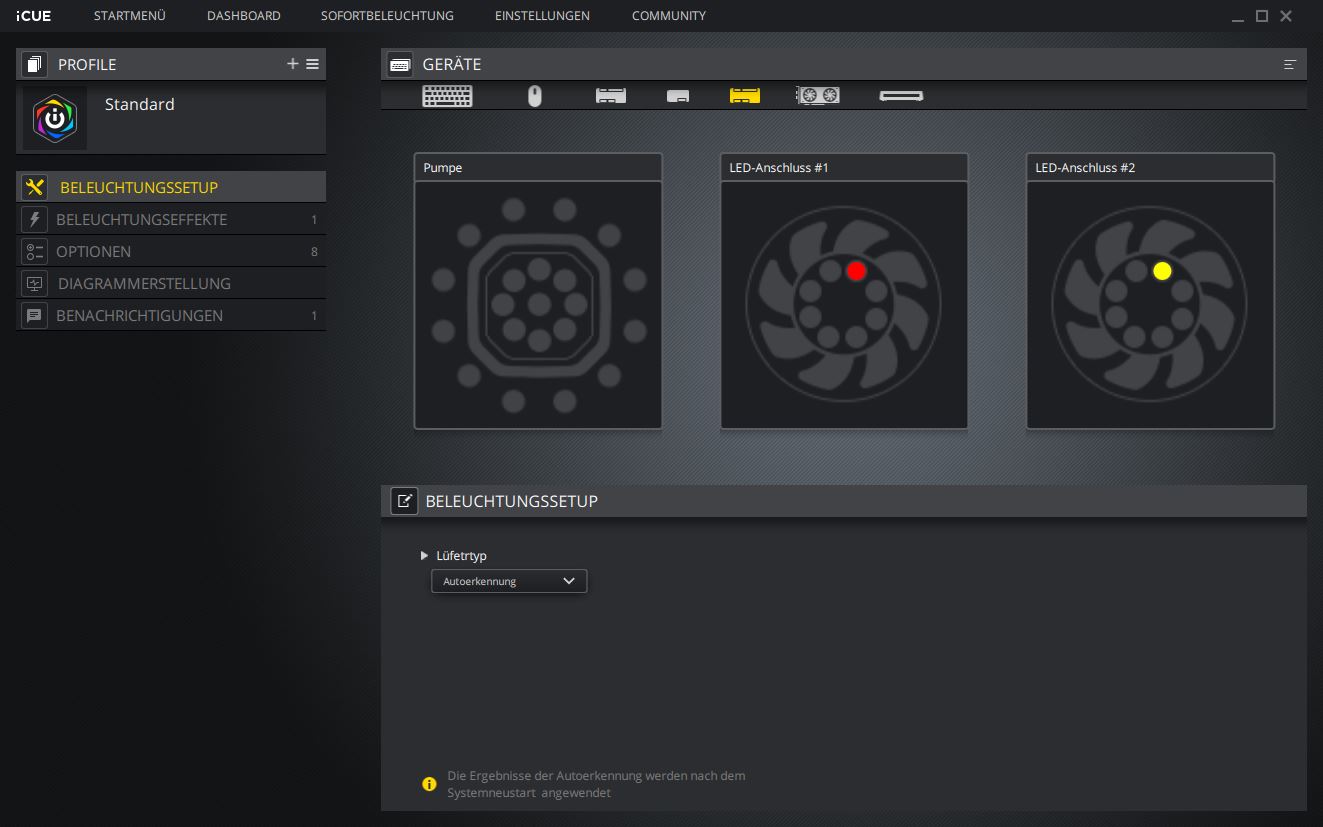1323x827 pixels.
Task: Open Diagrammerstellung in the sidebar
Action: 144,284
